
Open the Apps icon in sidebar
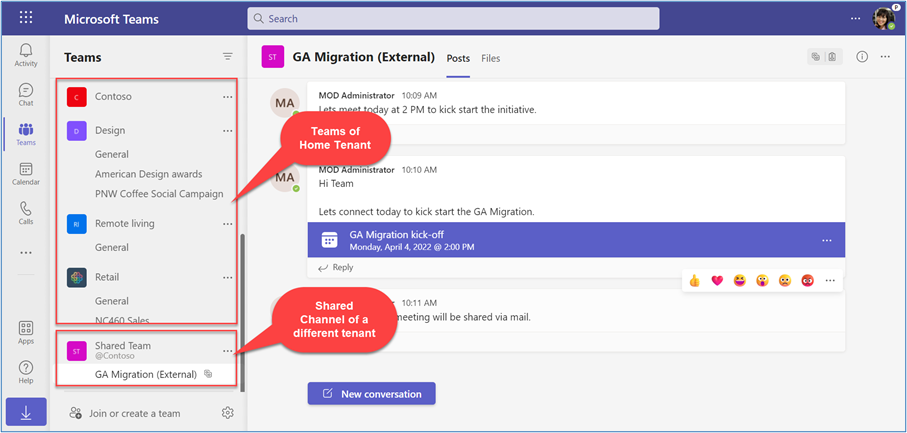click(x=26, y=333)
